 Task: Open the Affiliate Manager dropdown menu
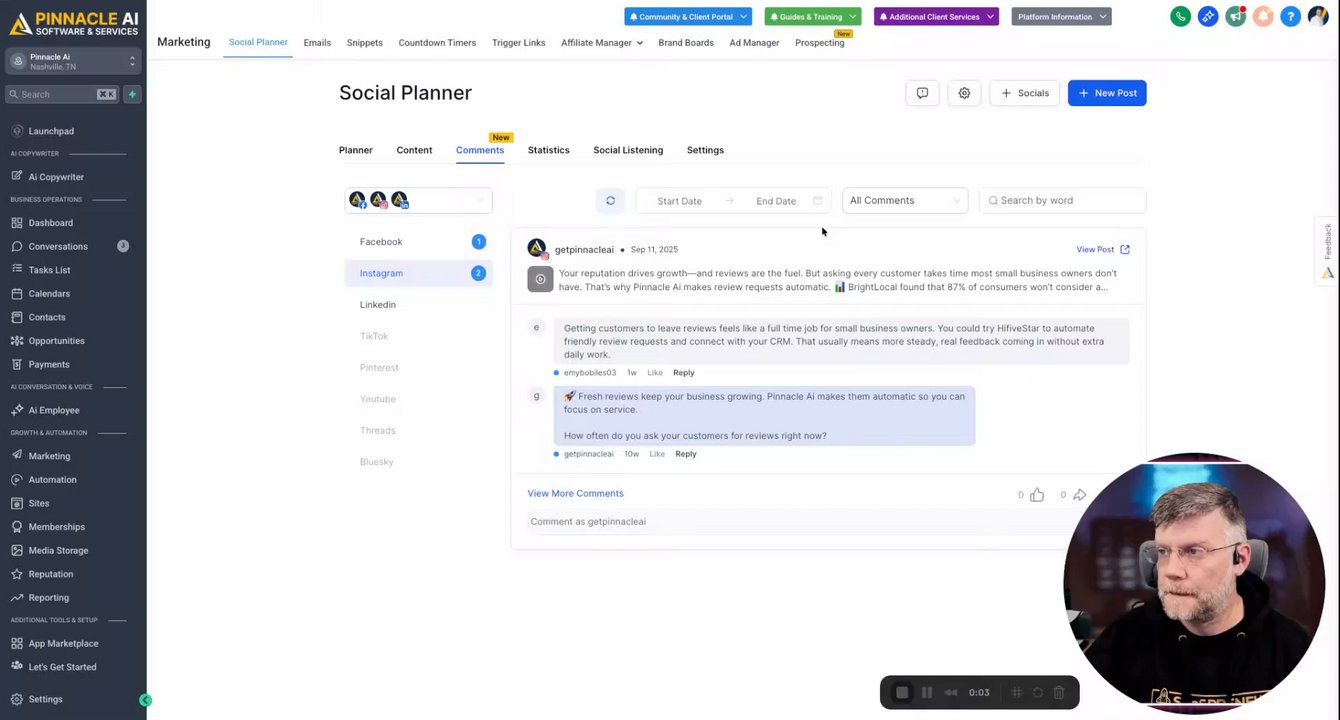pos(601,43)
